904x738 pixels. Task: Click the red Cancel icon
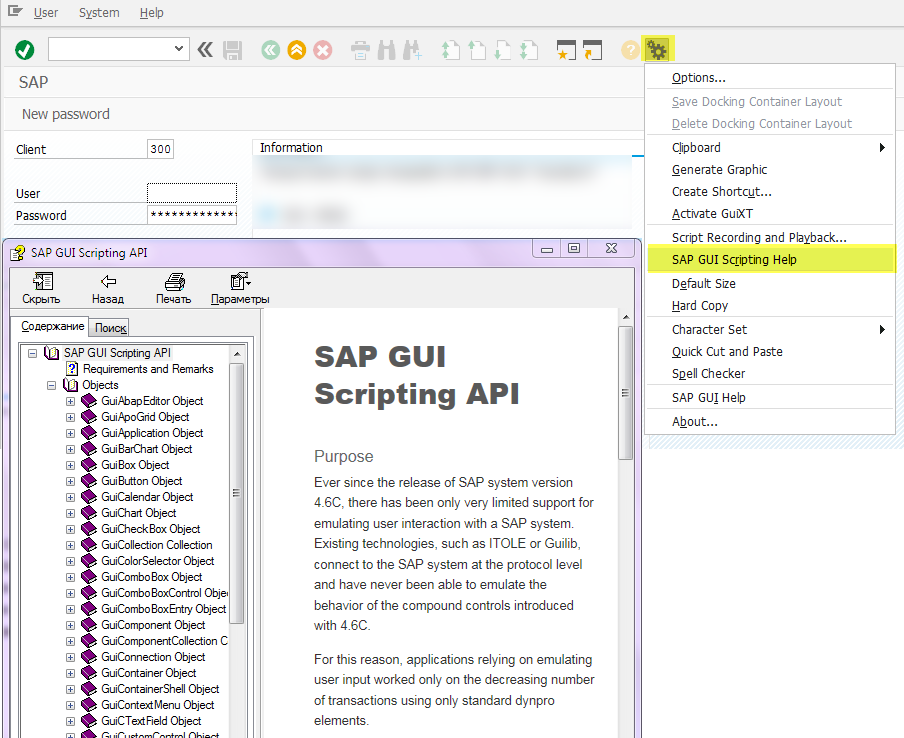click(323, 50)
